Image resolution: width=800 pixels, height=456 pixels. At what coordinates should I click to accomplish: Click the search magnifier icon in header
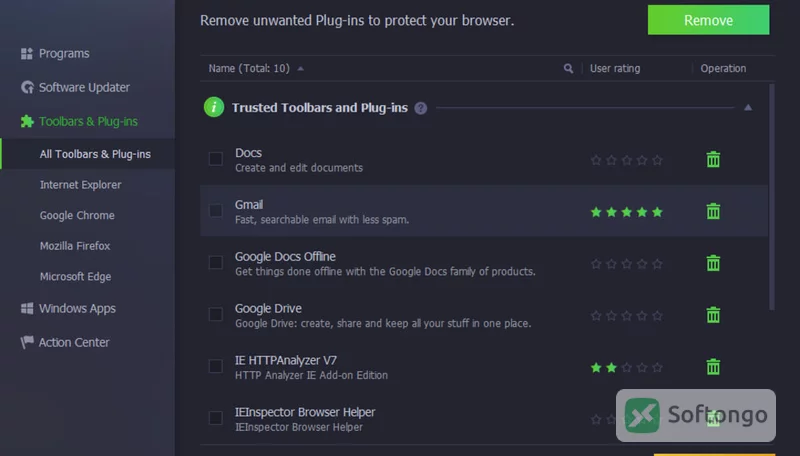568,68
